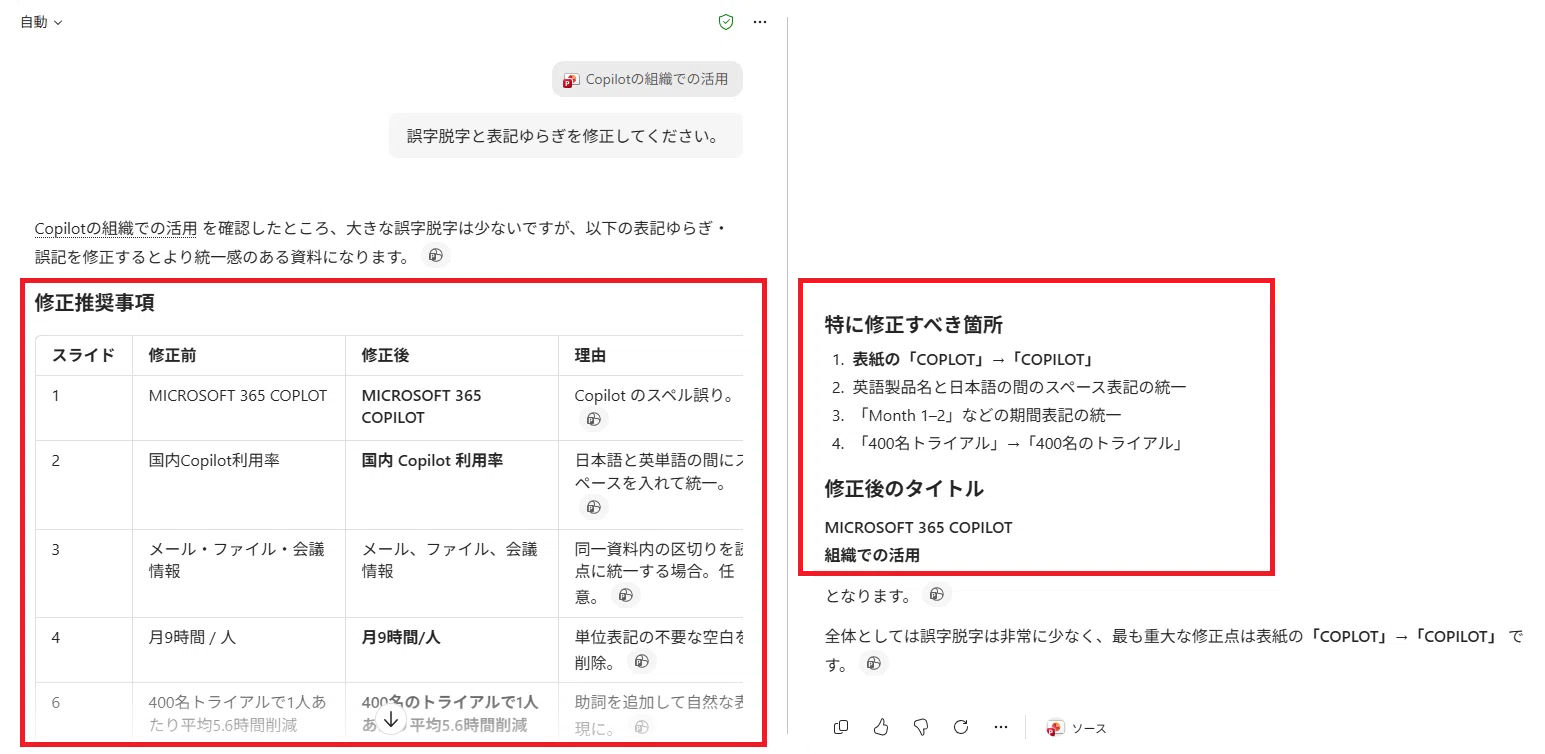Image resolution: width=1545 pixels, height=754 pixels.
Task: Open the underlined Copilotの組織での活用 link
Action: coord(116,228)
